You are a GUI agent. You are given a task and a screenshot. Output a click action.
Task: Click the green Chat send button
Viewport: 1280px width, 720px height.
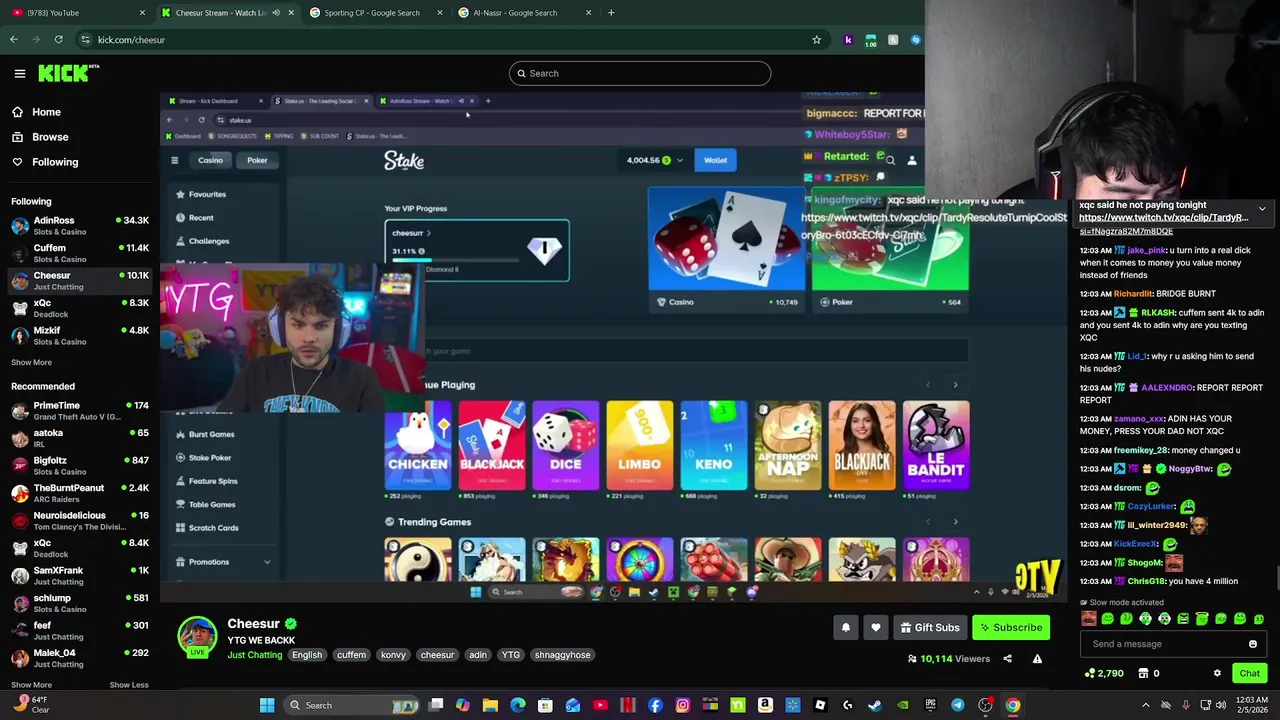click(1250, 674)
